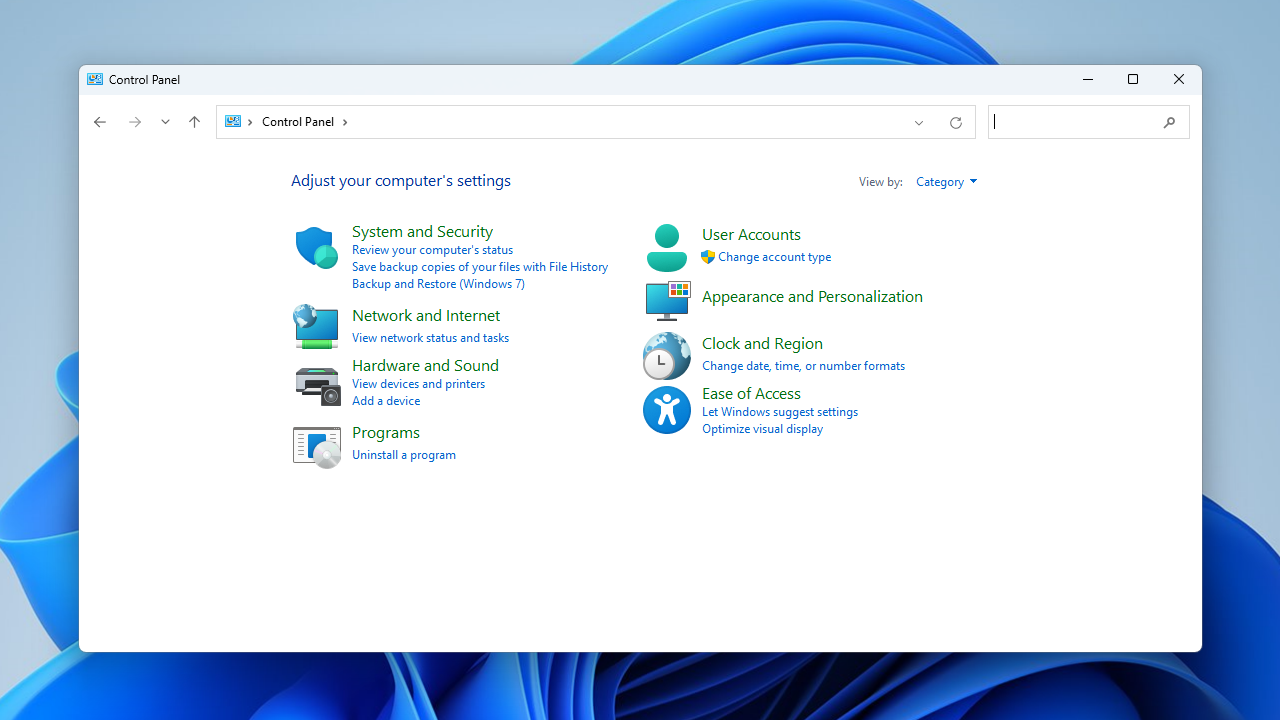Expand the address bar history dropdown
The image size is (1280, 720).
918,122
